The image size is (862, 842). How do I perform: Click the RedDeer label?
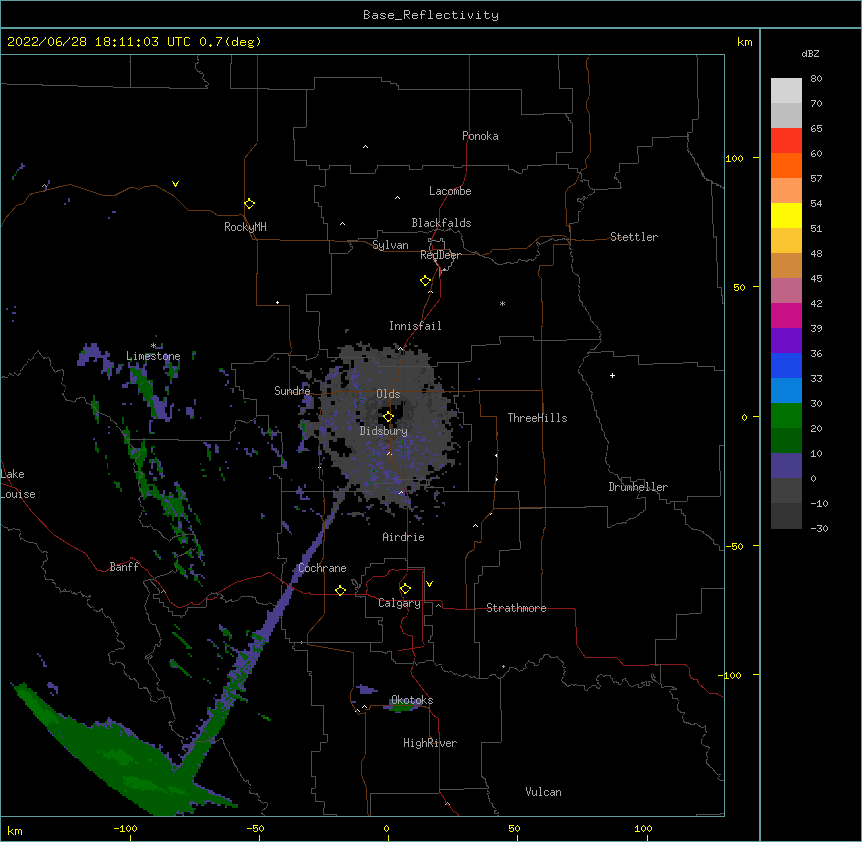click(440, 255)
